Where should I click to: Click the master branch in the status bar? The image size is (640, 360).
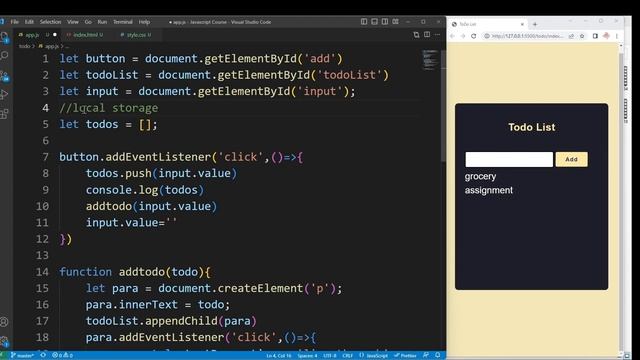pos(23,356)
